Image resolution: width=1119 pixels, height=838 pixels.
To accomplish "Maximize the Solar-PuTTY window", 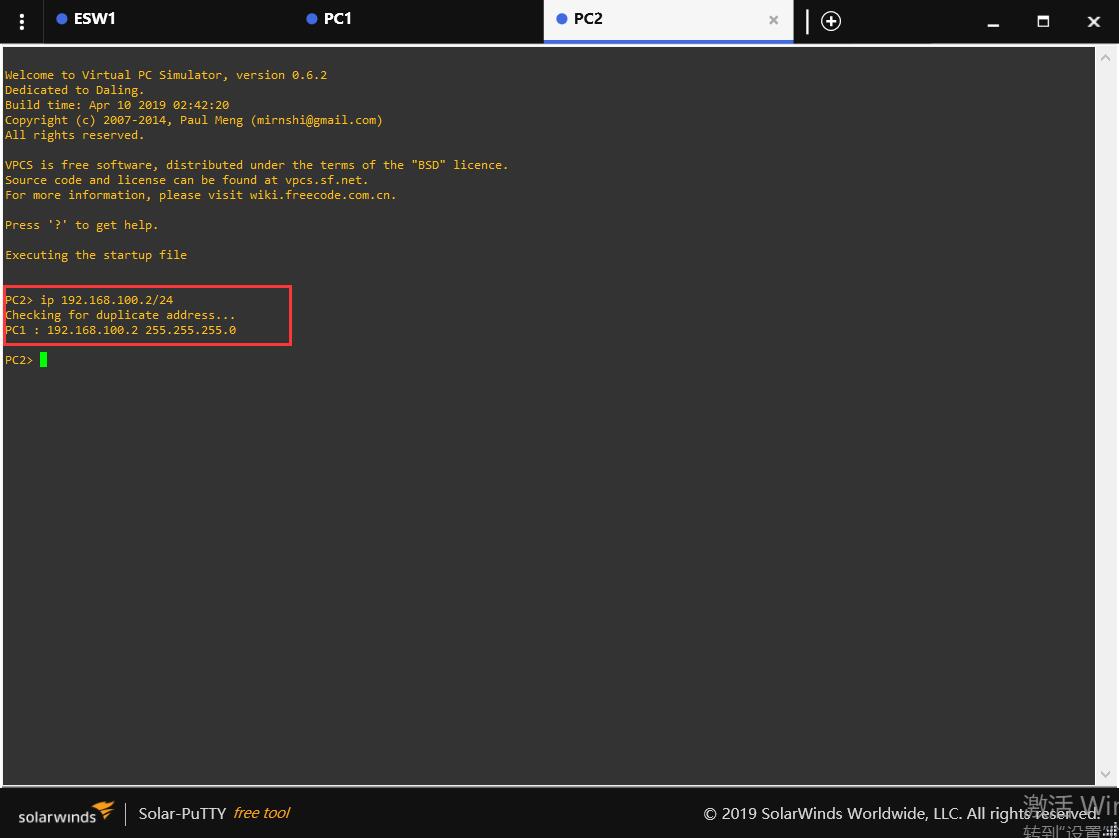I will pyautogui.click(x=1043, y=21).
